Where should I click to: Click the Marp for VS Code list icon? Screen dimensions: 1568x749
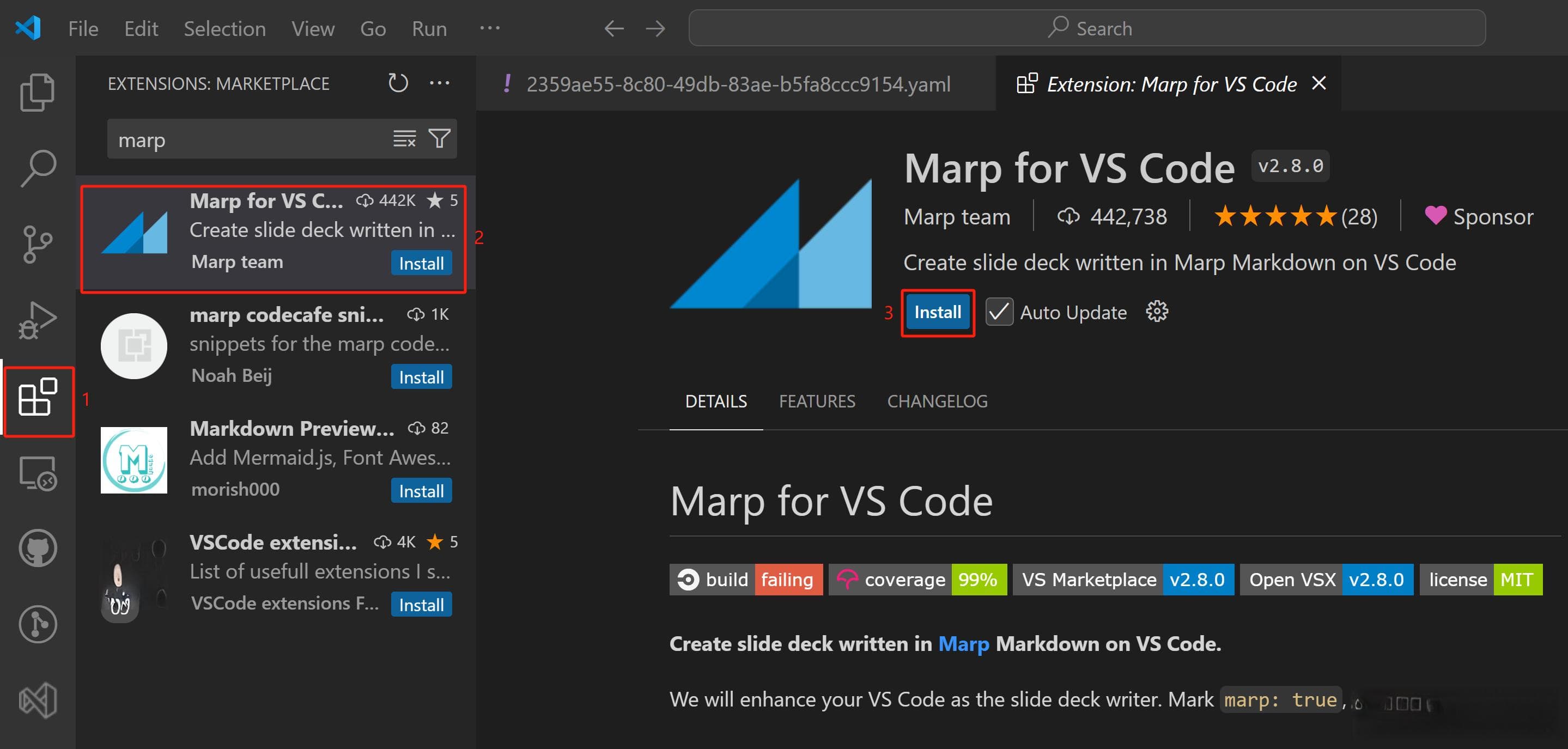pyautogui.click(x=134, y=233)
